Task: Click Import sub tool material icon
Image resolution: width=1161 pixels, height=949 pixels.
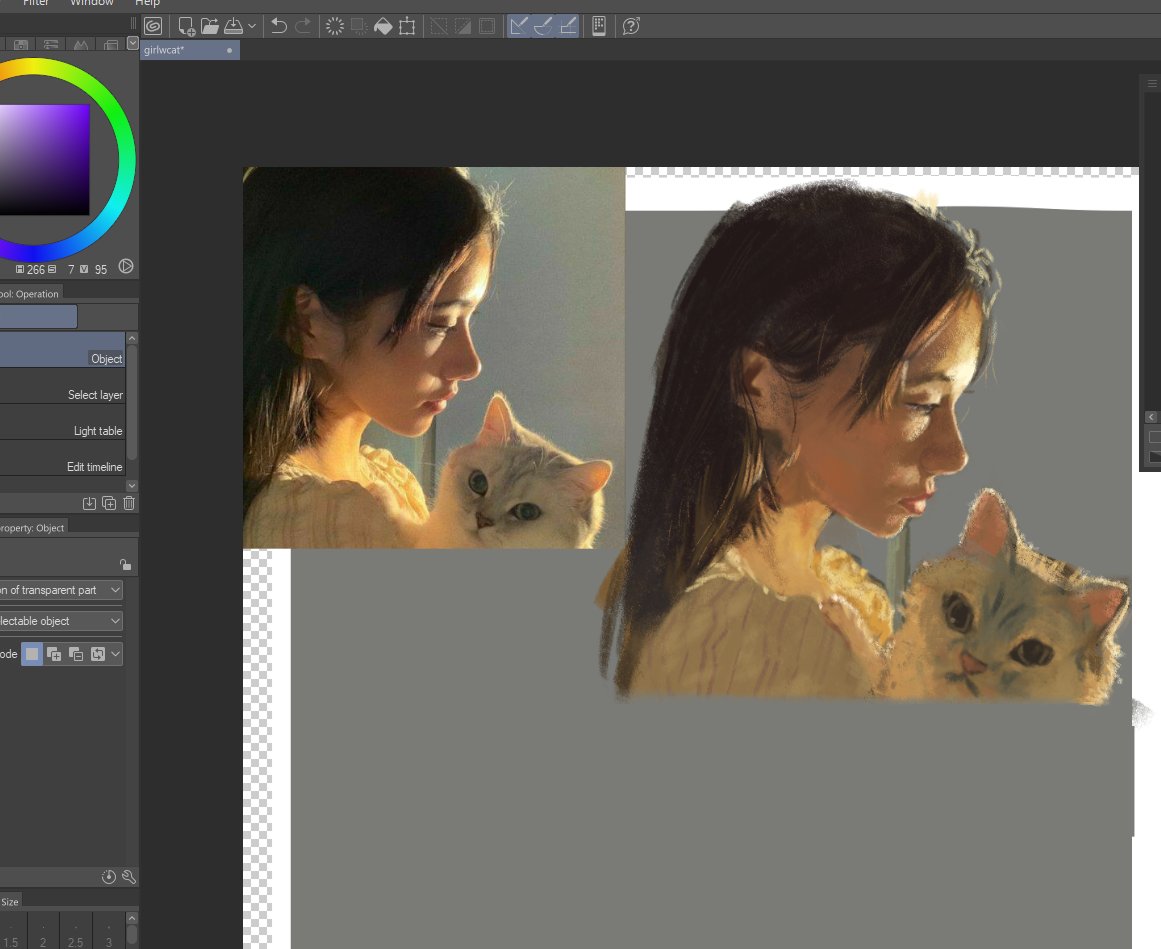Action: coord(89,503)
